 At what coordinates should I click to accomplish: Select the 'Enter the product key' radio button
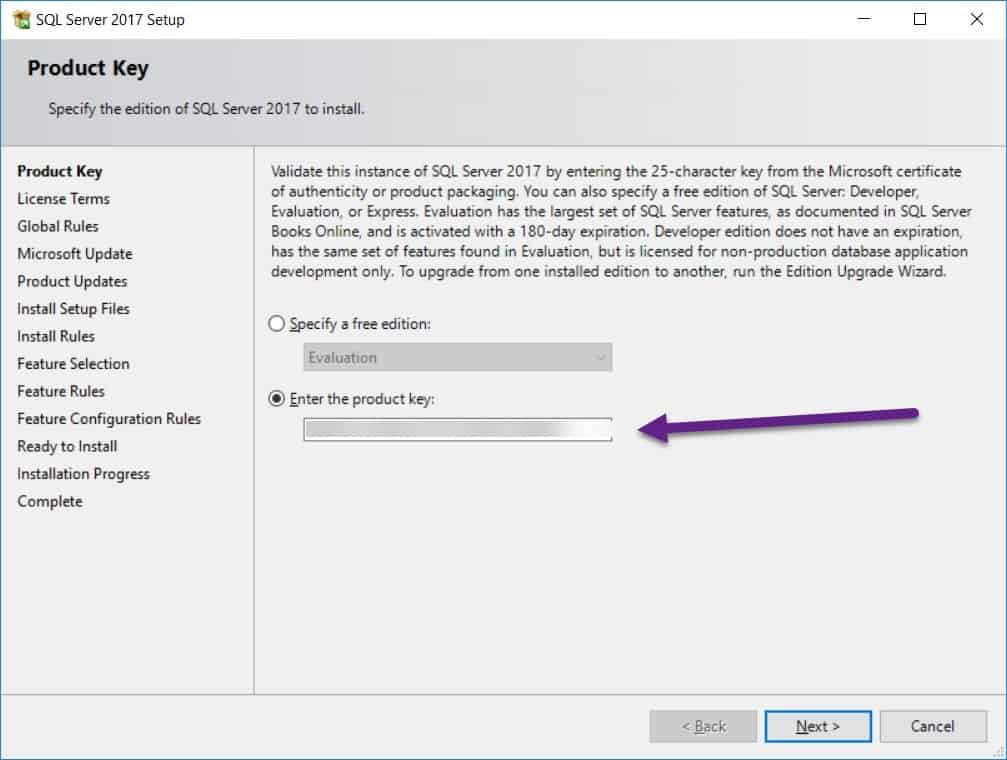click(277, 399)
